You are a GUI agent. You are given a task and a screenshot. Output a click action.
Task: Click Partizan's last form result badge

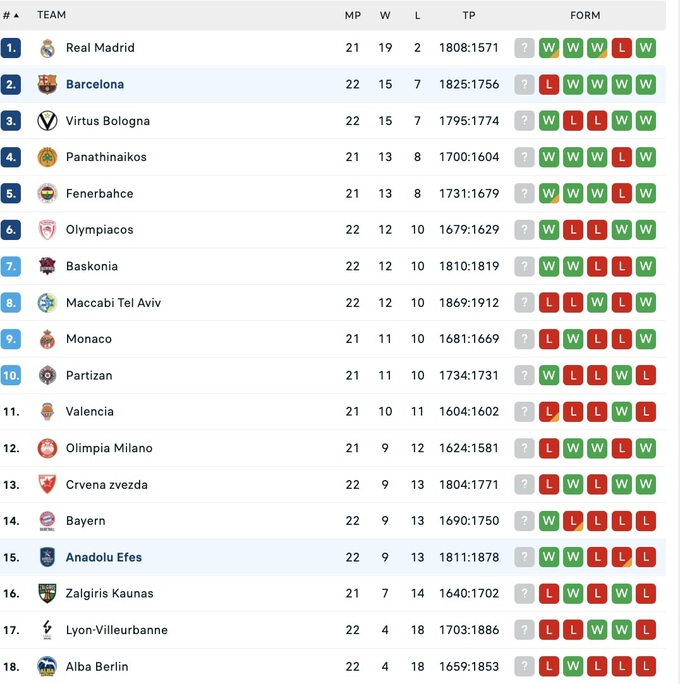(646, 375)
